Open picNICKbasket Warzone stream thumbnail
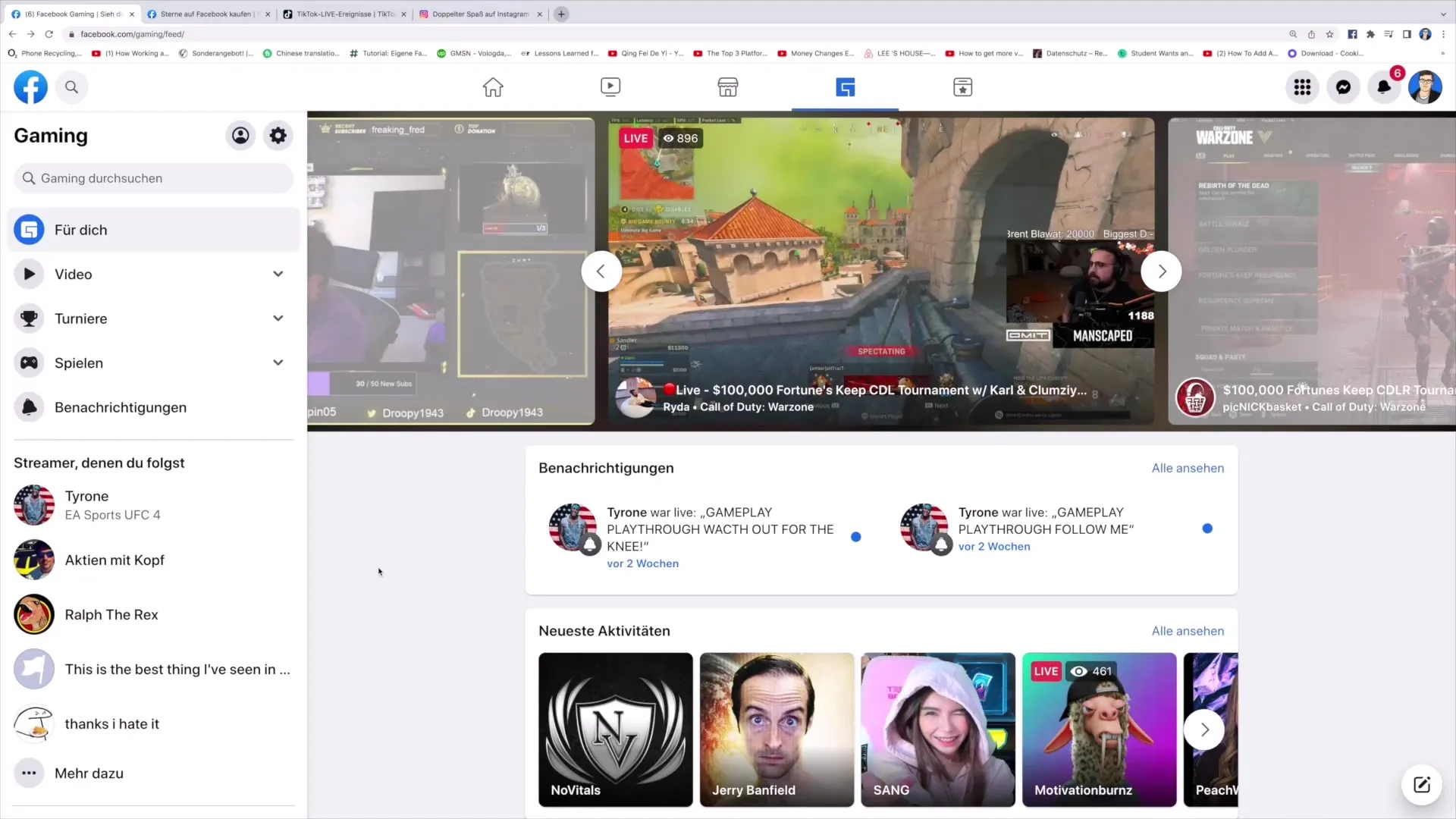 point(1312,271)
